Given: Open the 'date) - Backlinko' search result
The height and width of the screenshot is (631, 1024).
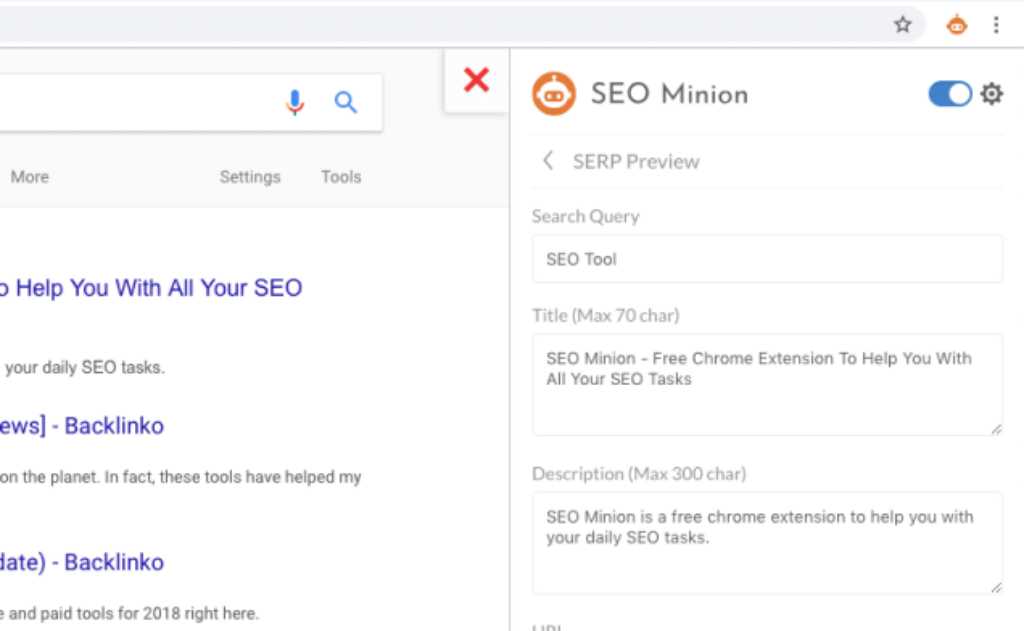Looking at the screenshot, I should coord(82,562).
